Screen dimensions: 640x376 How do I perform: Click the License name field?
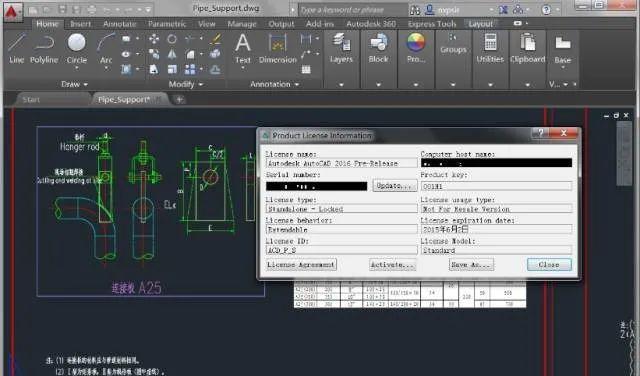pyautogui.click(x=342, y=163)
